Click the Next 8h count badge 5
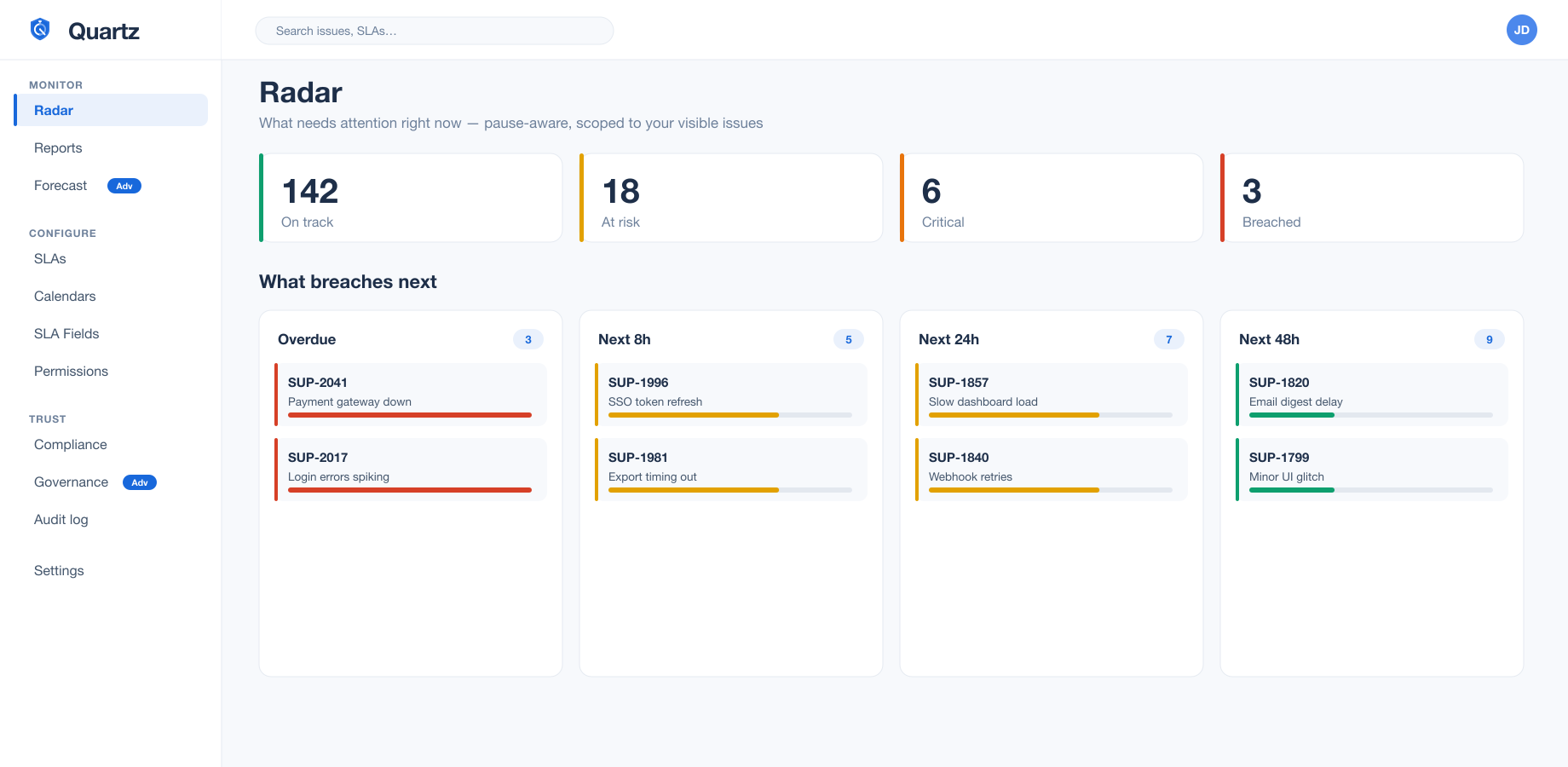This screenshot has height=767, width=1568. pyautogui.click(x=849, y=339)
